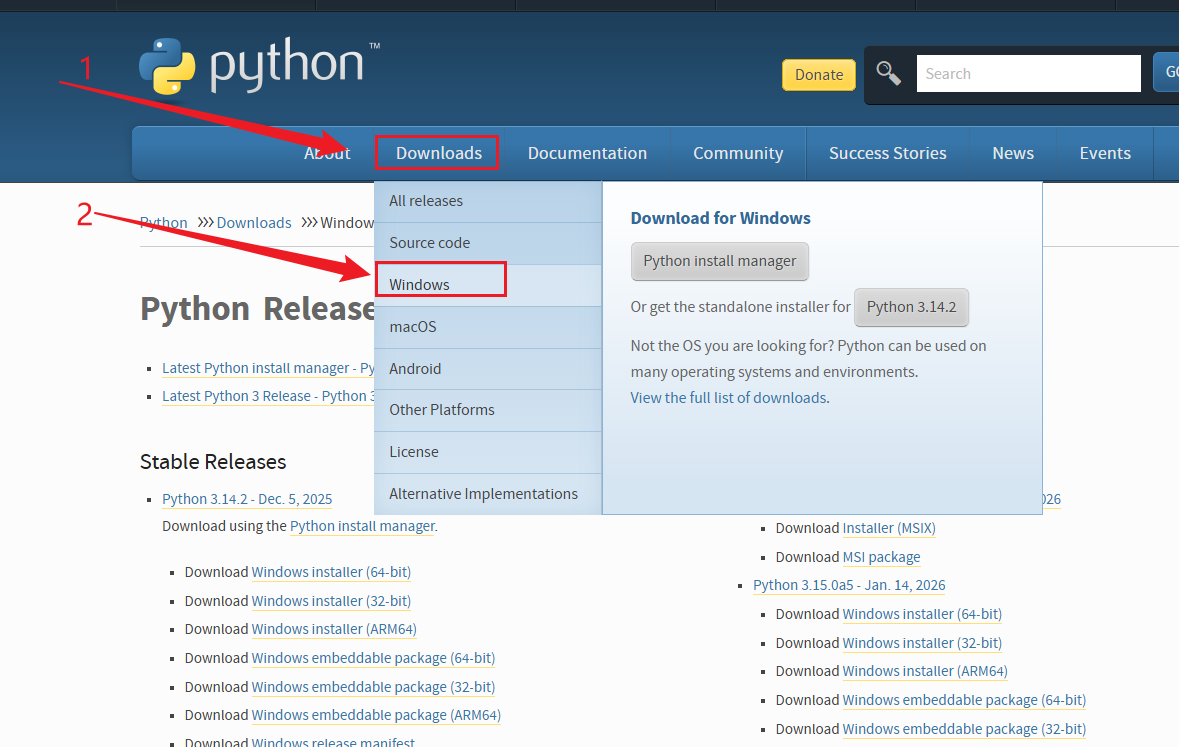Viewport: 1179px width, 747px height.
Task: Click the Python install manager button
Action: click(x=720, y=261)
